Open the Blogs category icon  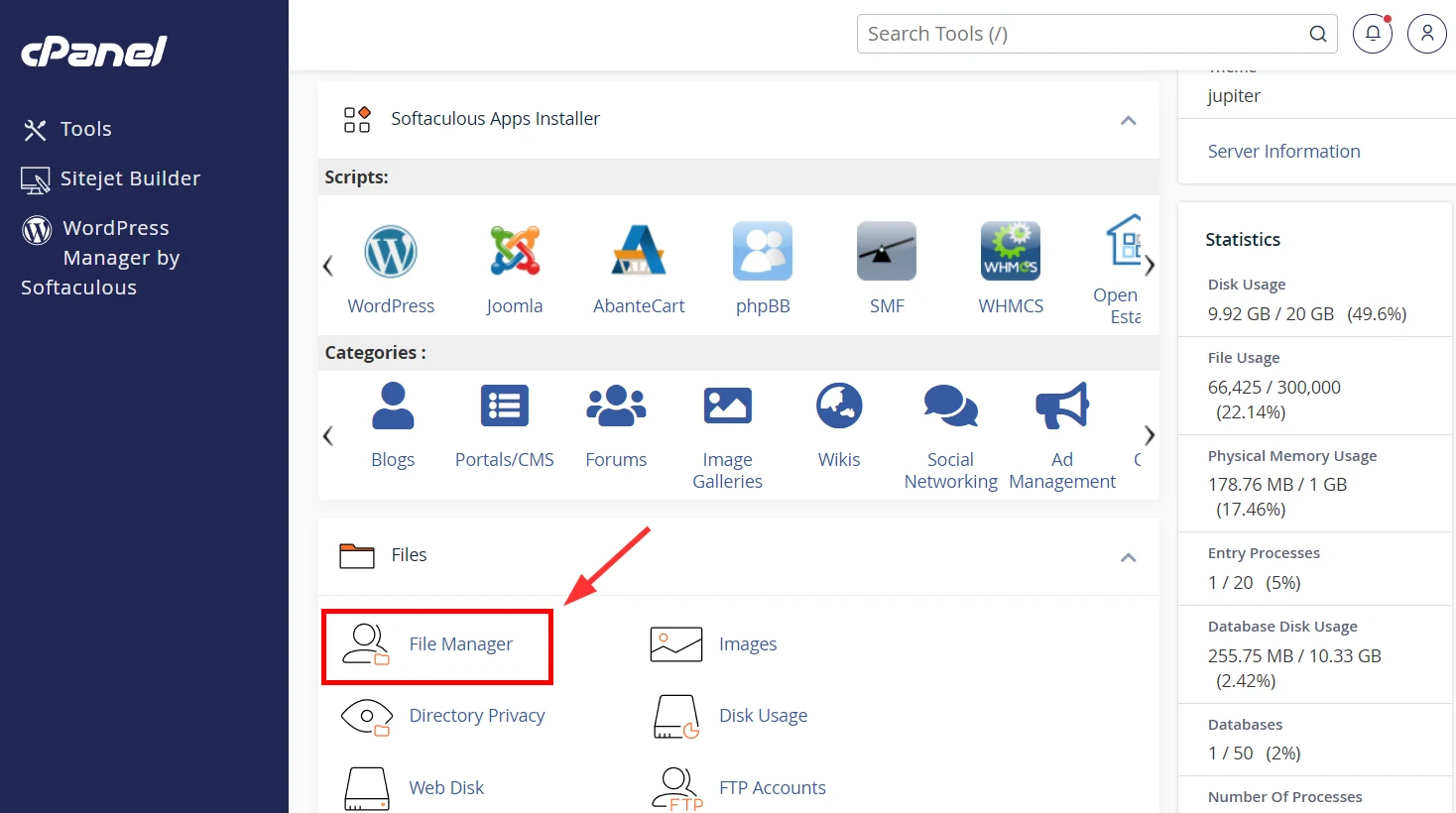tap(393, 406)
